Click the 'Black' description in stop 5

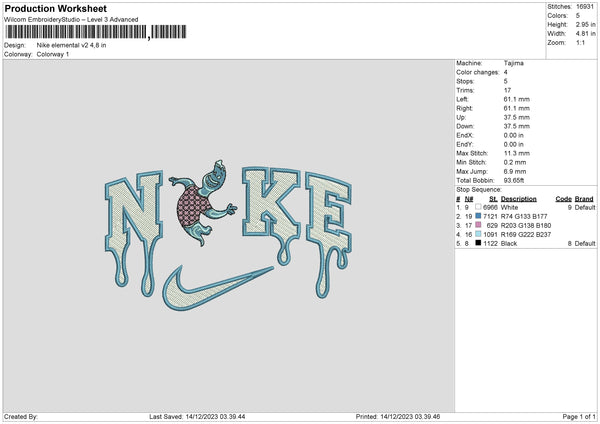pos(509,243)
